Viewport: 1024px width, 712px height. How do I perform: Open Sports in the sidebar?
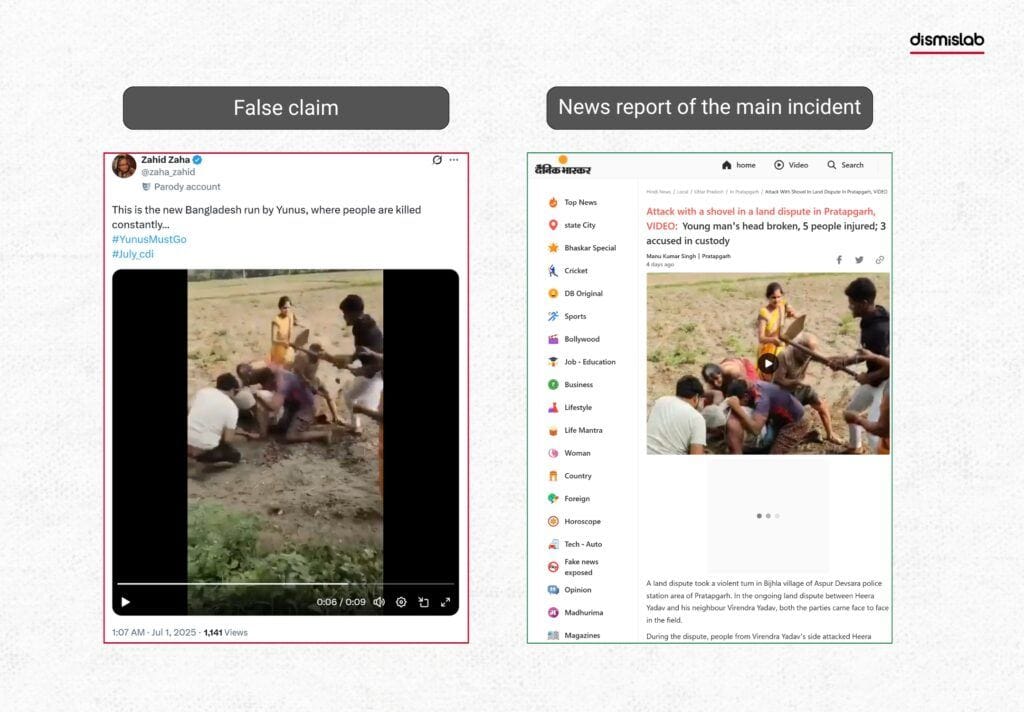click(567, 316)
